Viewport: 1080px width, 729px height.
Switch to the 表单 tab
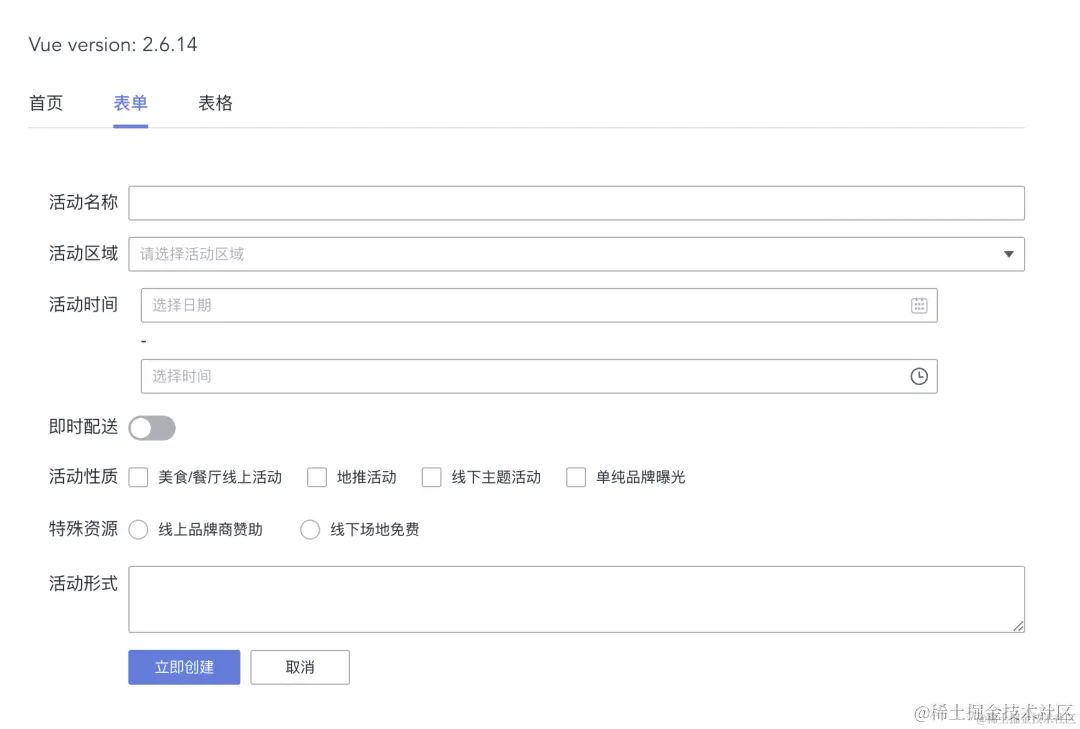coord(130,103)
